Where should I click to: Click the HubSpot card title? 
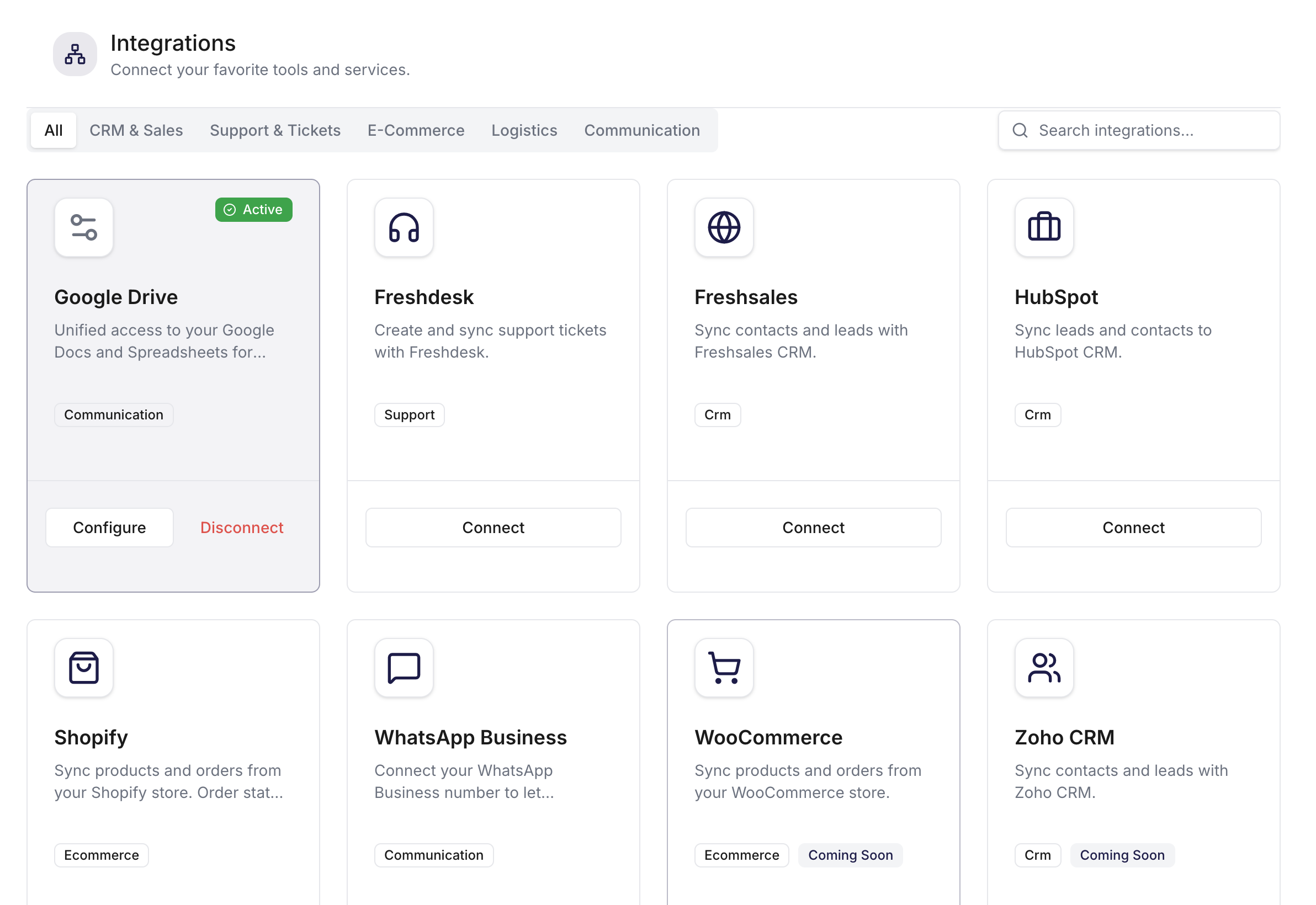[x=1055, y=297]
